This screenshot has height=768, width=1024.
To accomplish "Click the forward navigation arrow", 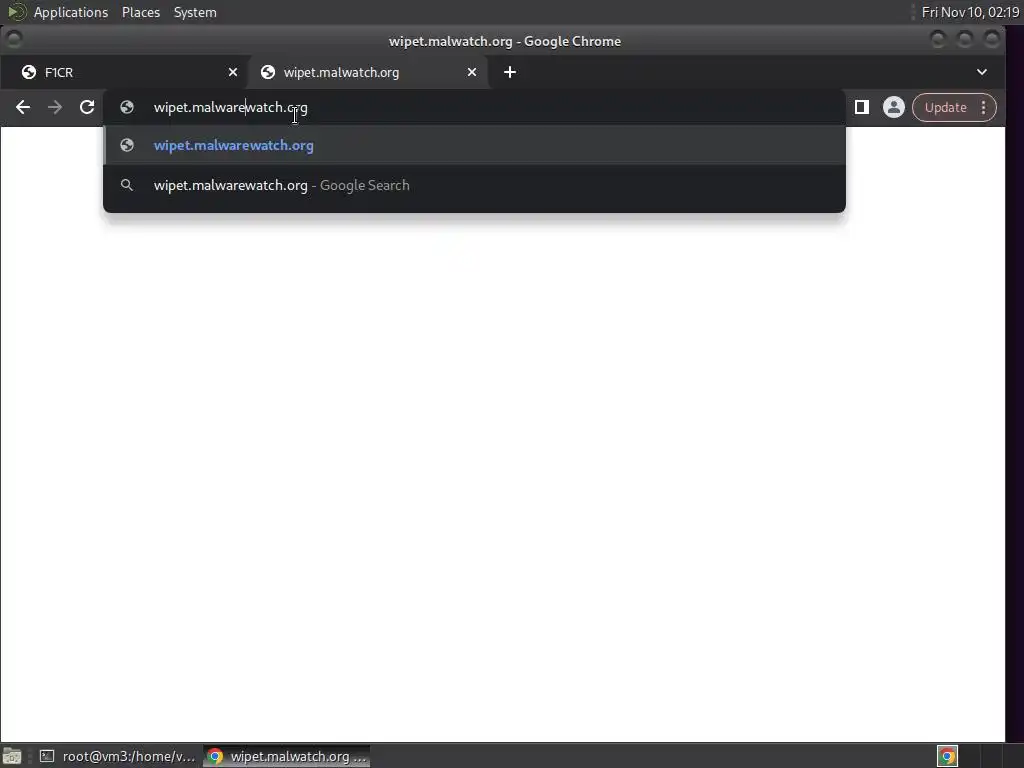I will (55, 107).
